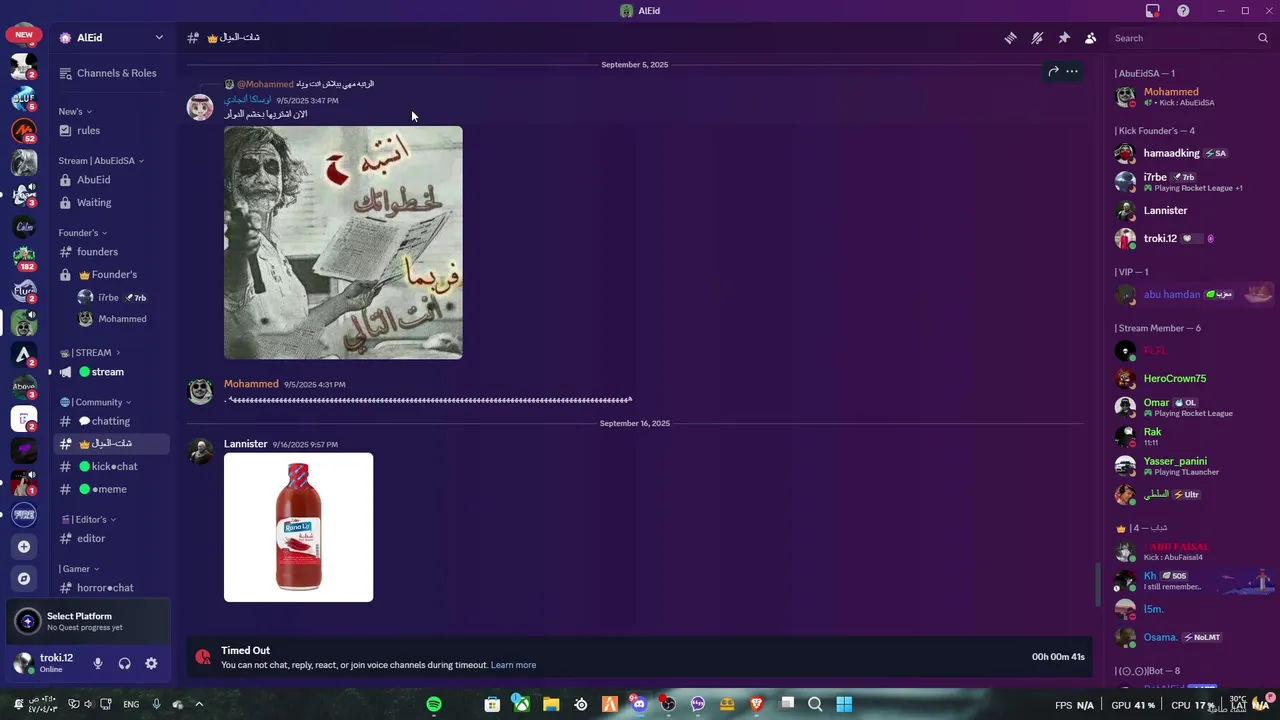Click chat scrollbar thumb

coord(1097,584)
